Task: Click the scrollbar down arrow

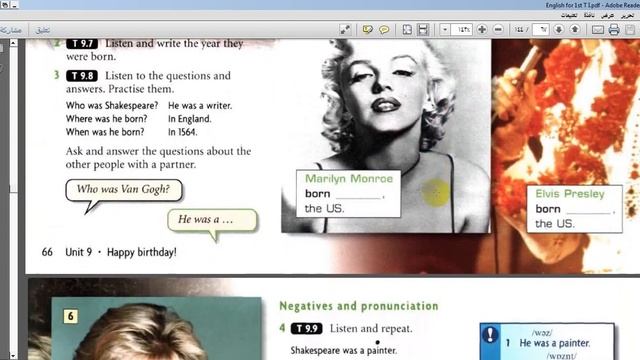Action: [13, 356]
